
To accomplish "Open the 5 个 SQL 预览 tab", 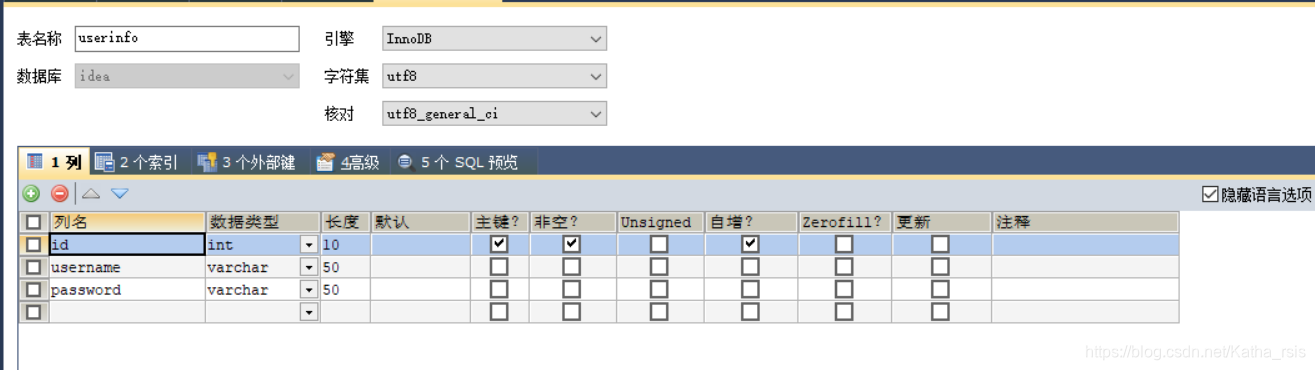I will point(458,162).
